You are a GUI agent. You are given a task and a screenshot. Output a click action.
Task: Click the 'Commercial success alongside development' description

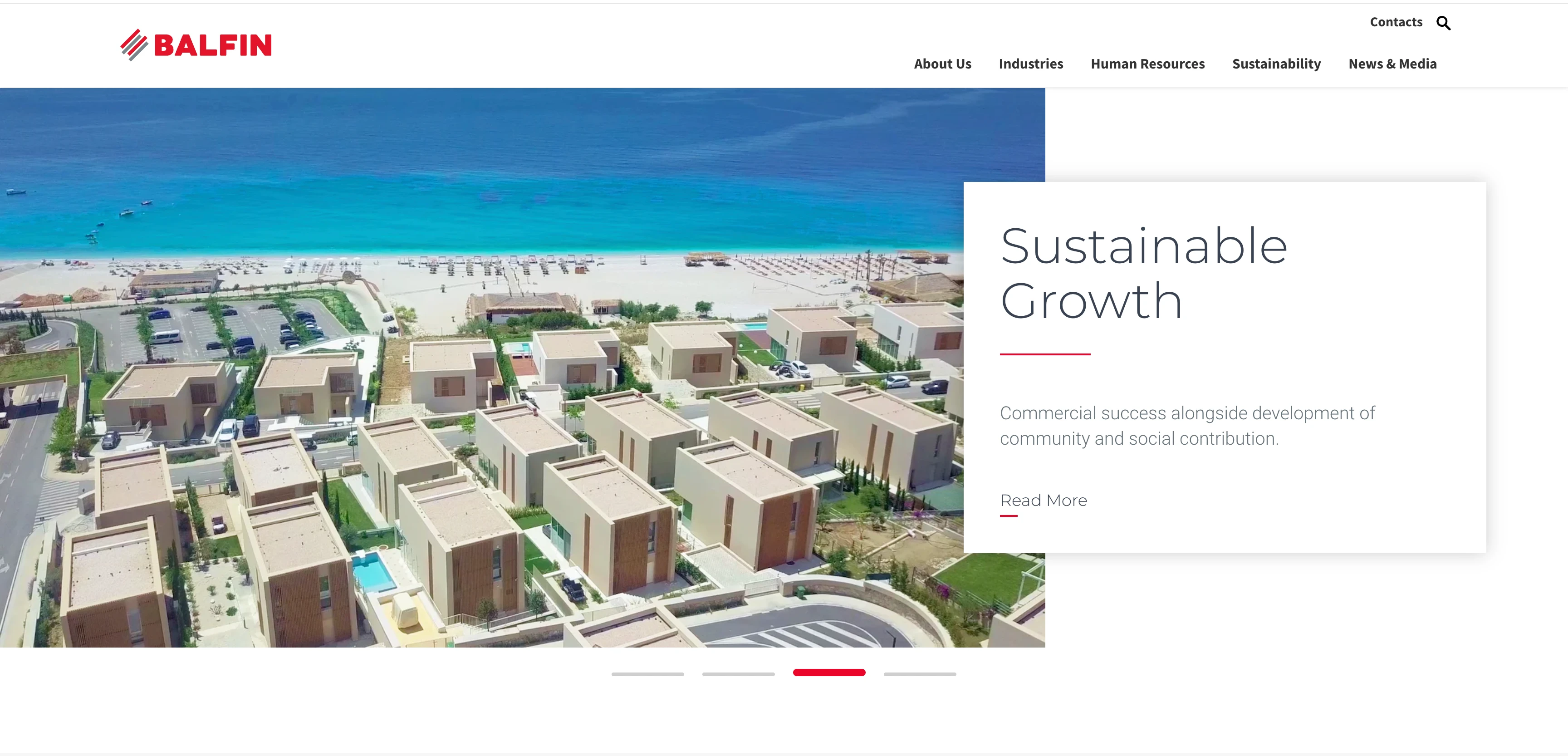pyautogui.click(x=1187, y=426)
